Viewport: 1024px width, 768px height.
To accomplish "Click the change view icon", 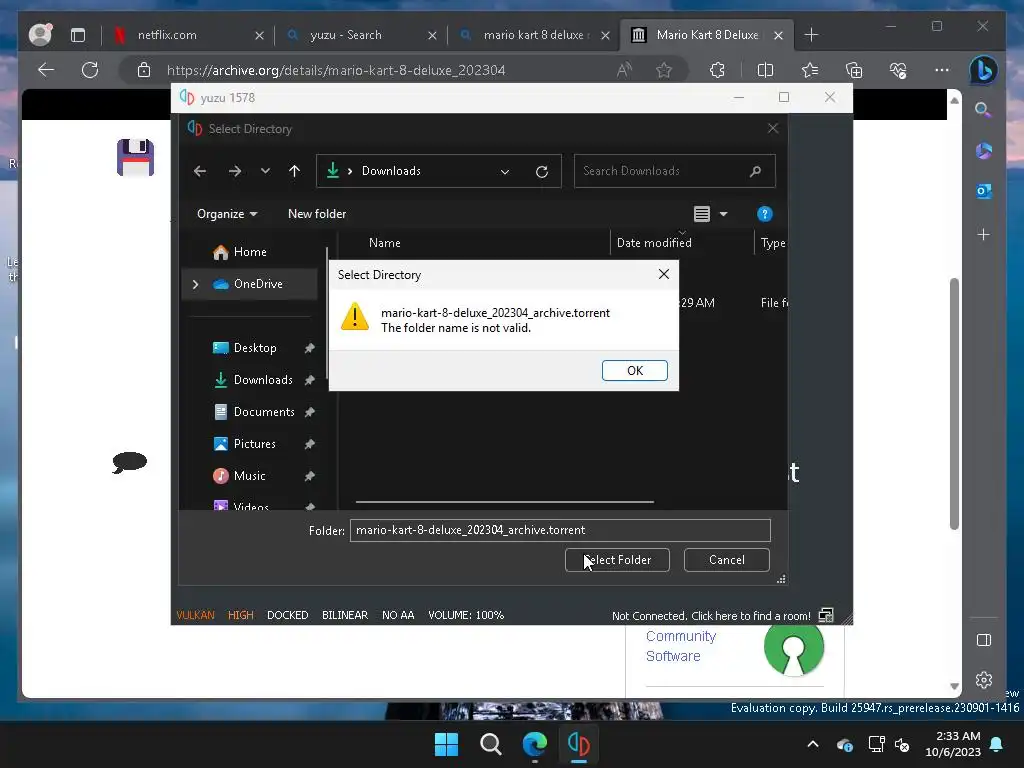I will tap(701, 214).
